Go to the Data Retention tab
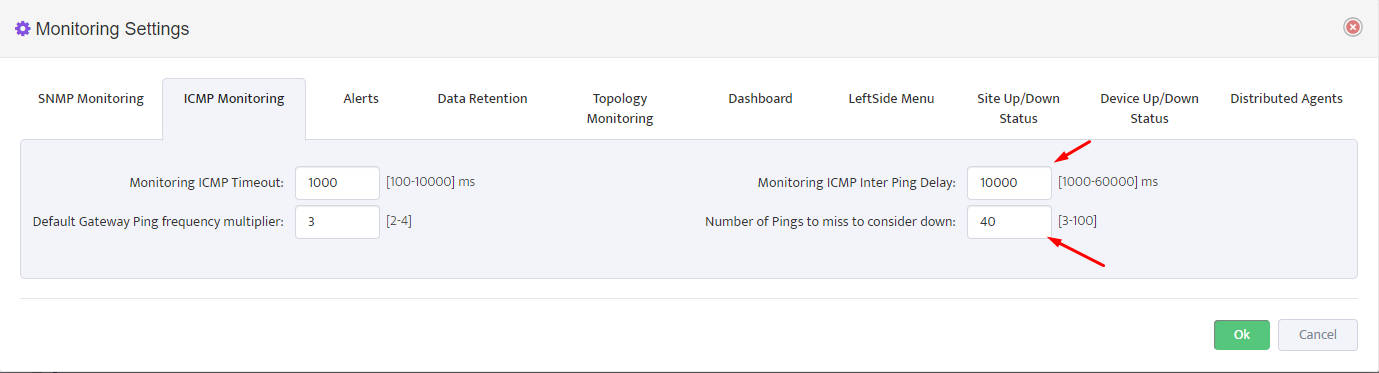The width and height of the screenshot is (1379, 373). (x=482, y=99)
